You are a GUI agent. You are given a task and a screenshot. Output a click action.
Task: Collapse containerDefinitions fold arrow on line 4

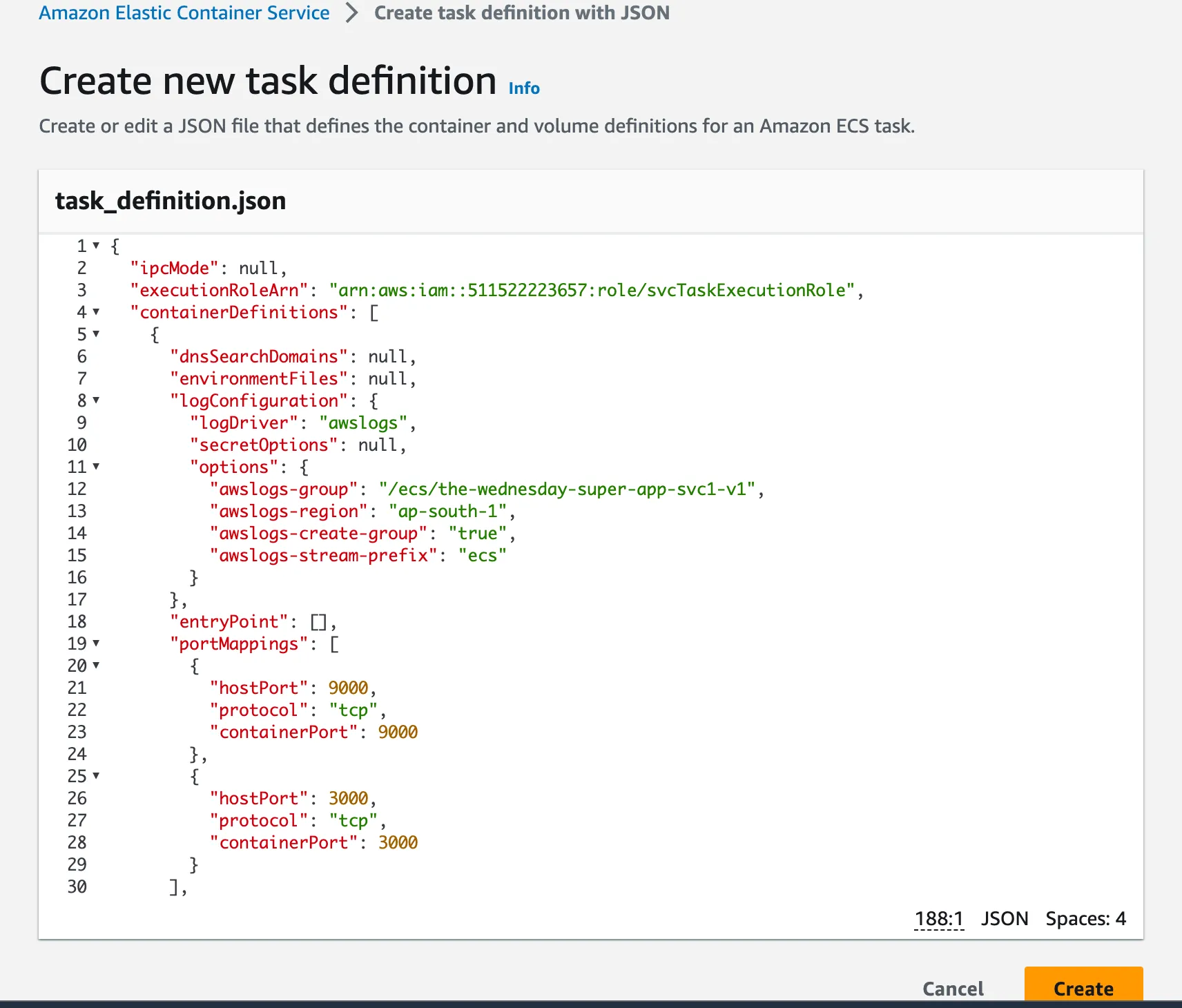pyautogui.click(x=96, y=312)
